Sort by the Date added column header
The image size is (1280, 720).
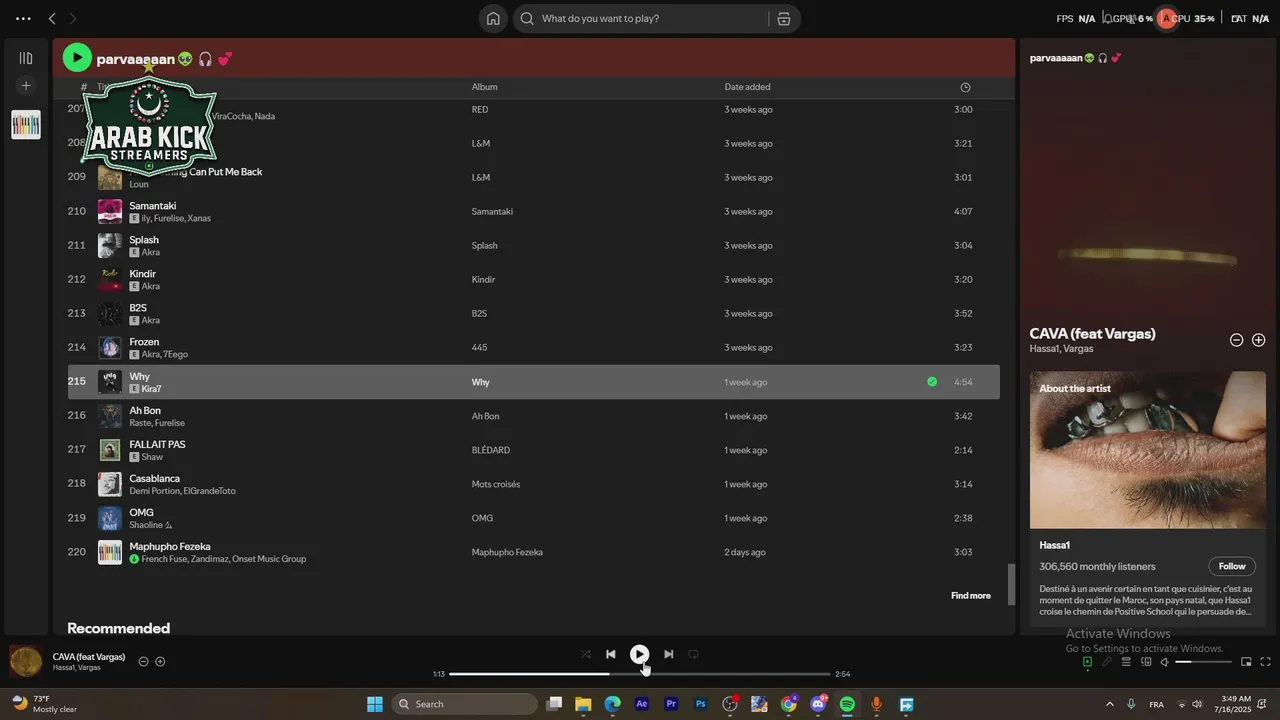747,87
